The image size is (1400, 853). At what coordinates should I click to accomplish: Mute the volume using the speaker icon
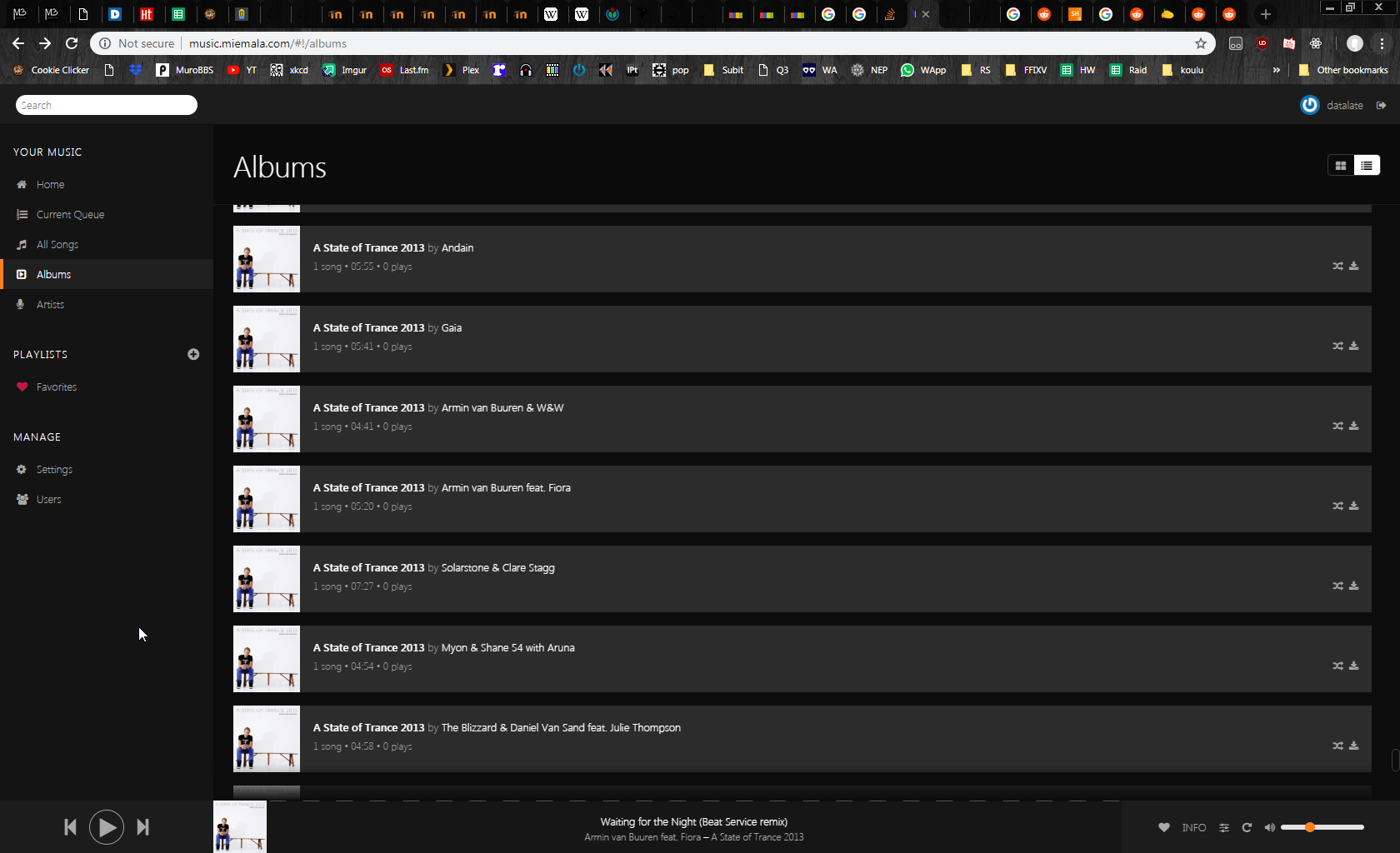coord(1269,827)
